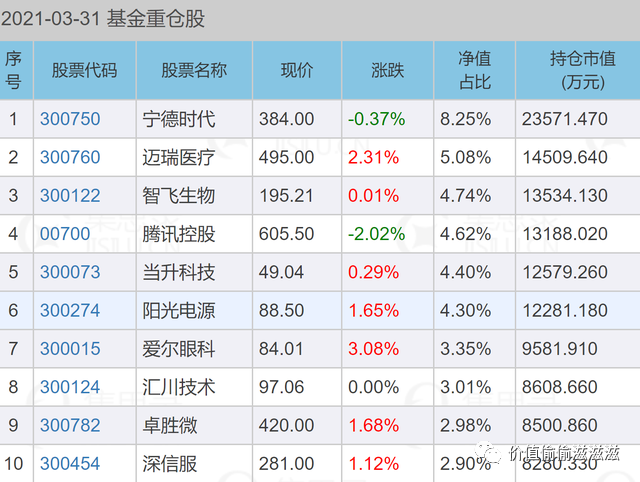The height and width of the screenshot is (482, 640).
Task: Click the 现价 column header
Action: tap(297, 70)
